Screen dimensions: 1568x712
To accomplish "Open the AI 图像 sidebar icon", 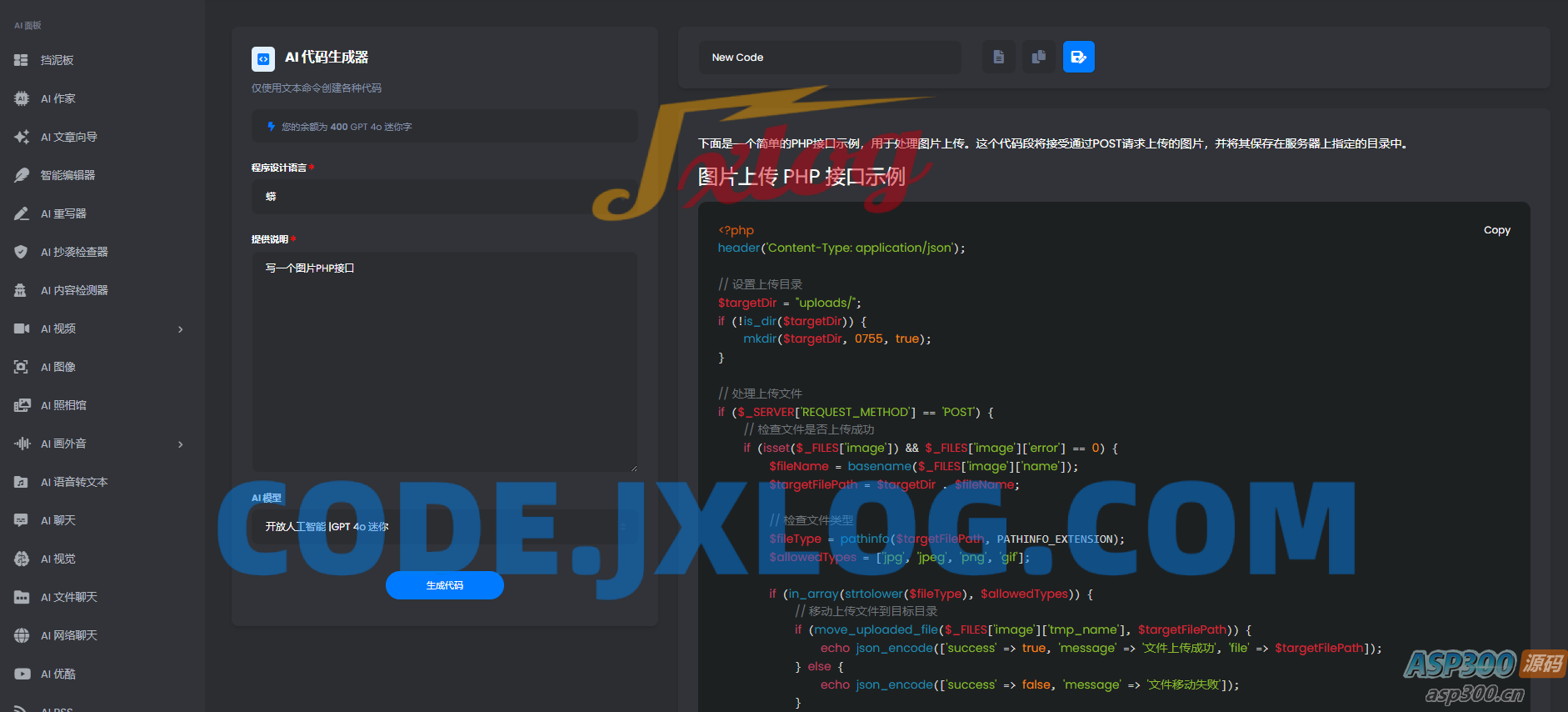I will click(x=22, y=367).
